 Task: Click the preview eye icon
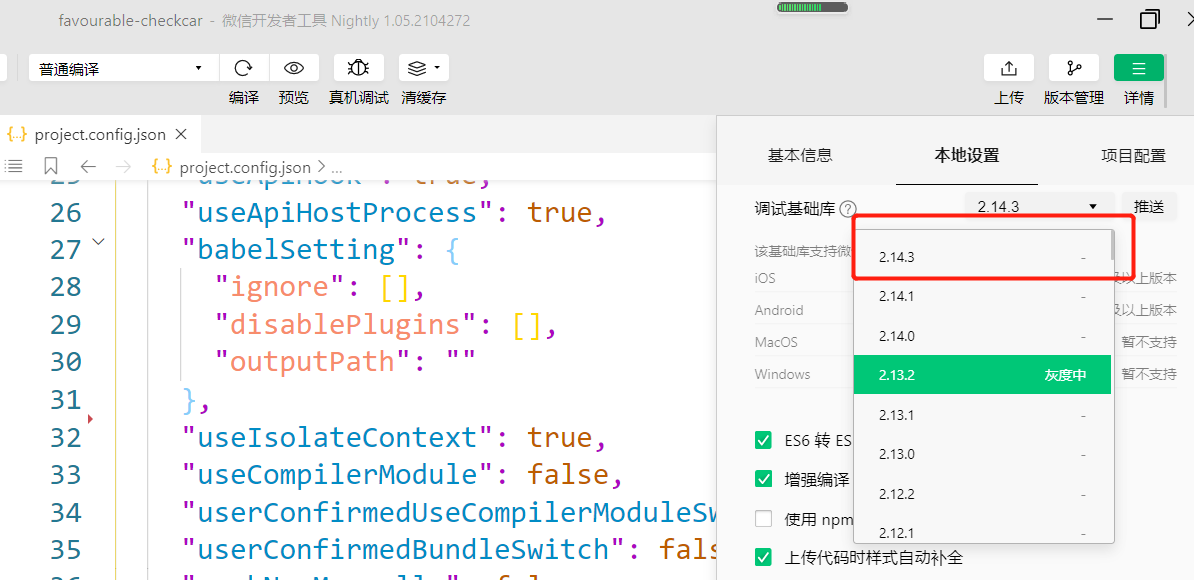(x=294, y=69)
